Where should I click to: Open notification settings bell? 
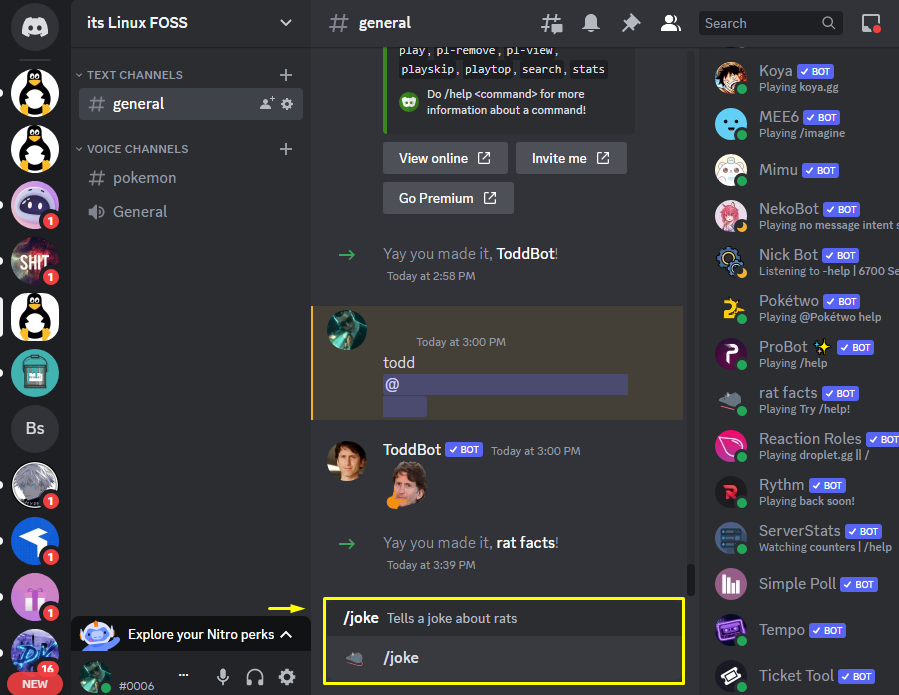coord(591,24)
